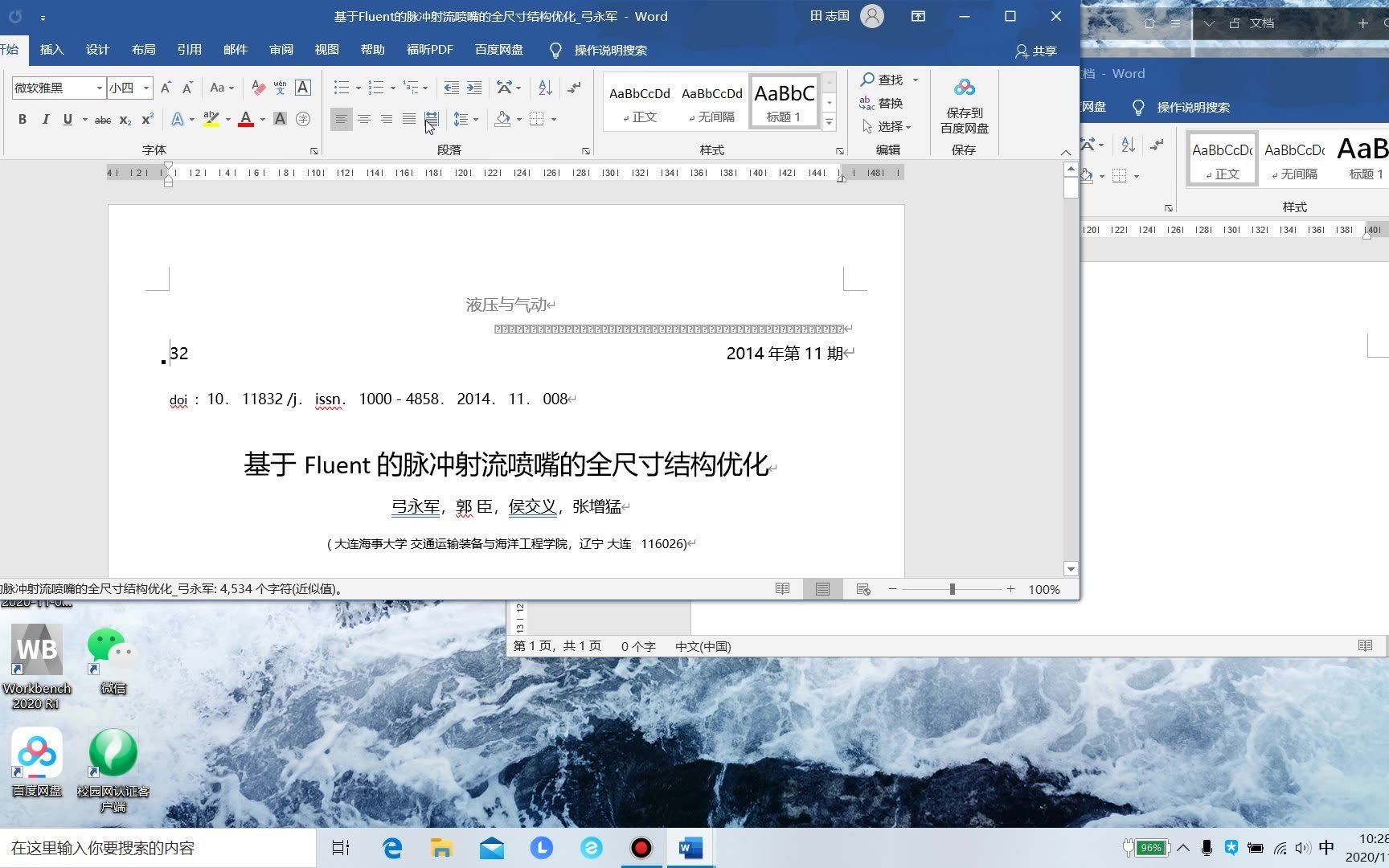Toggle bold formatting
The image size is (1389, 868).
(23, 119)
